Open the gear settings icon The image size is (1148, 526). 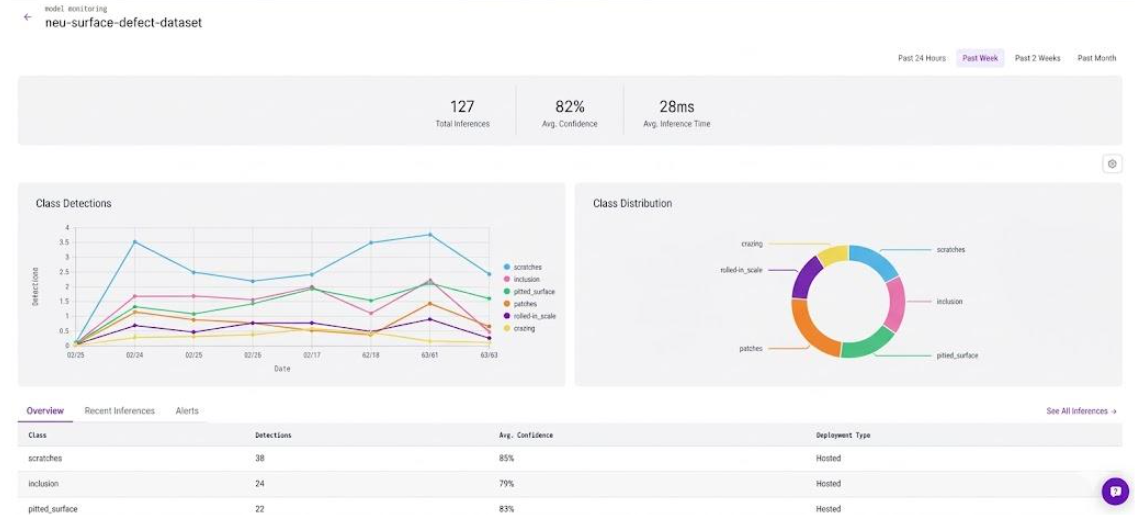coord(1112,164)
